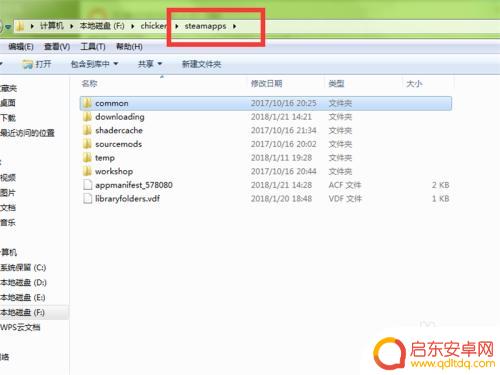Select 桌面 in the navigation pane
This screenshot has height=375, width=500.
(x=8, y=103)
